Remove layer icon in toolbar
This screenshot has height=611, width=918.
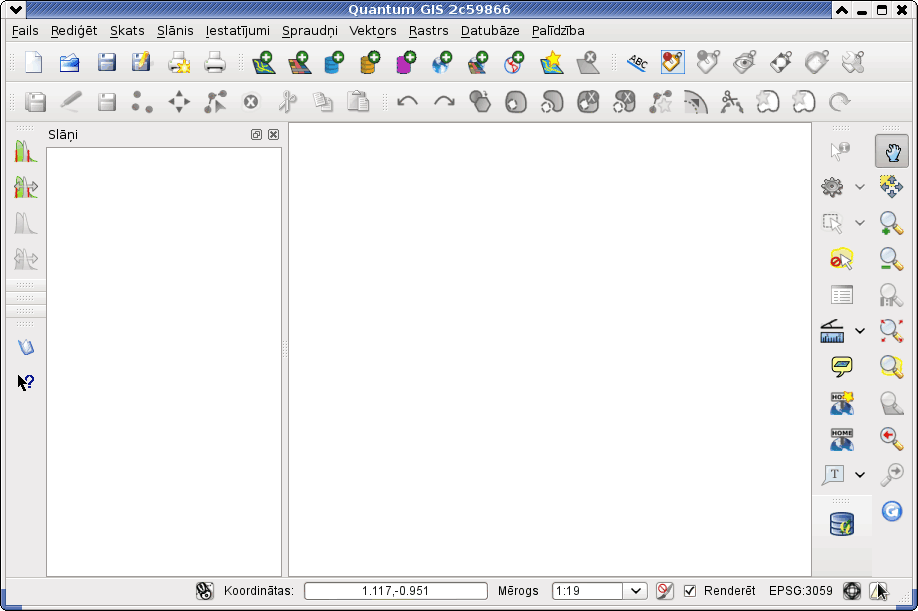tap(587, 63)
